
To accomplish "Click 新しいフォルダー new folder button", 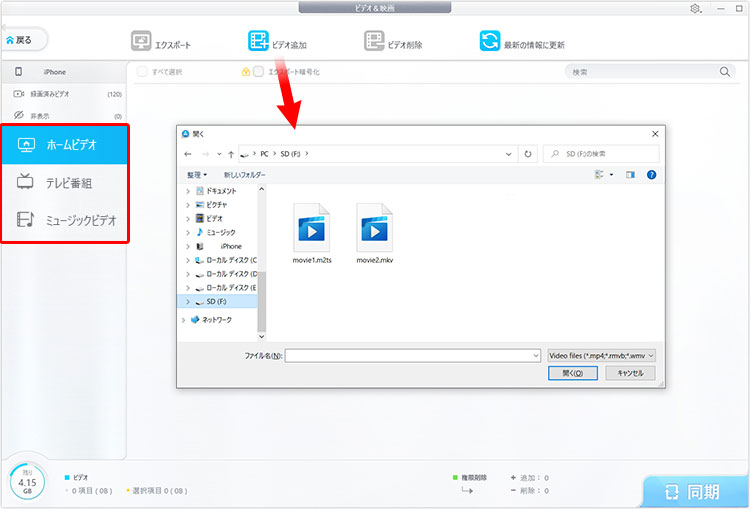I will [x=244, y=175].
